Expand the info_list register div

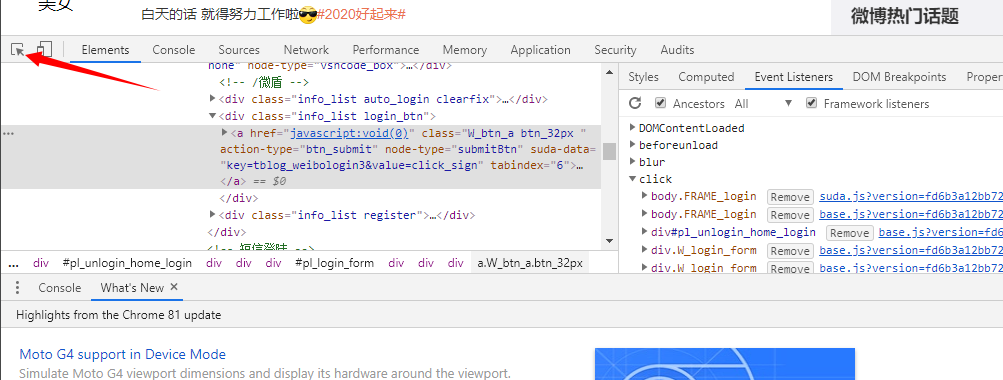(x=213, y=214)
